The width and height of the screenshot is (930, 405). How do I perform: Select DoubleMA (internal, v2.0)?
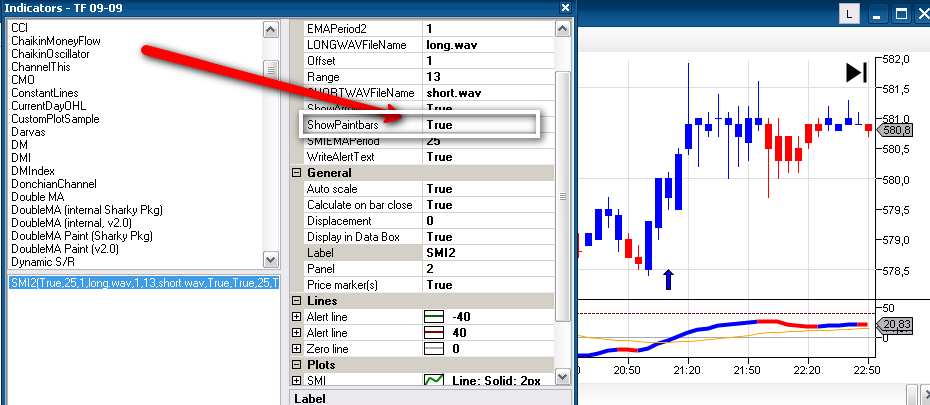(x=71, y=223)
